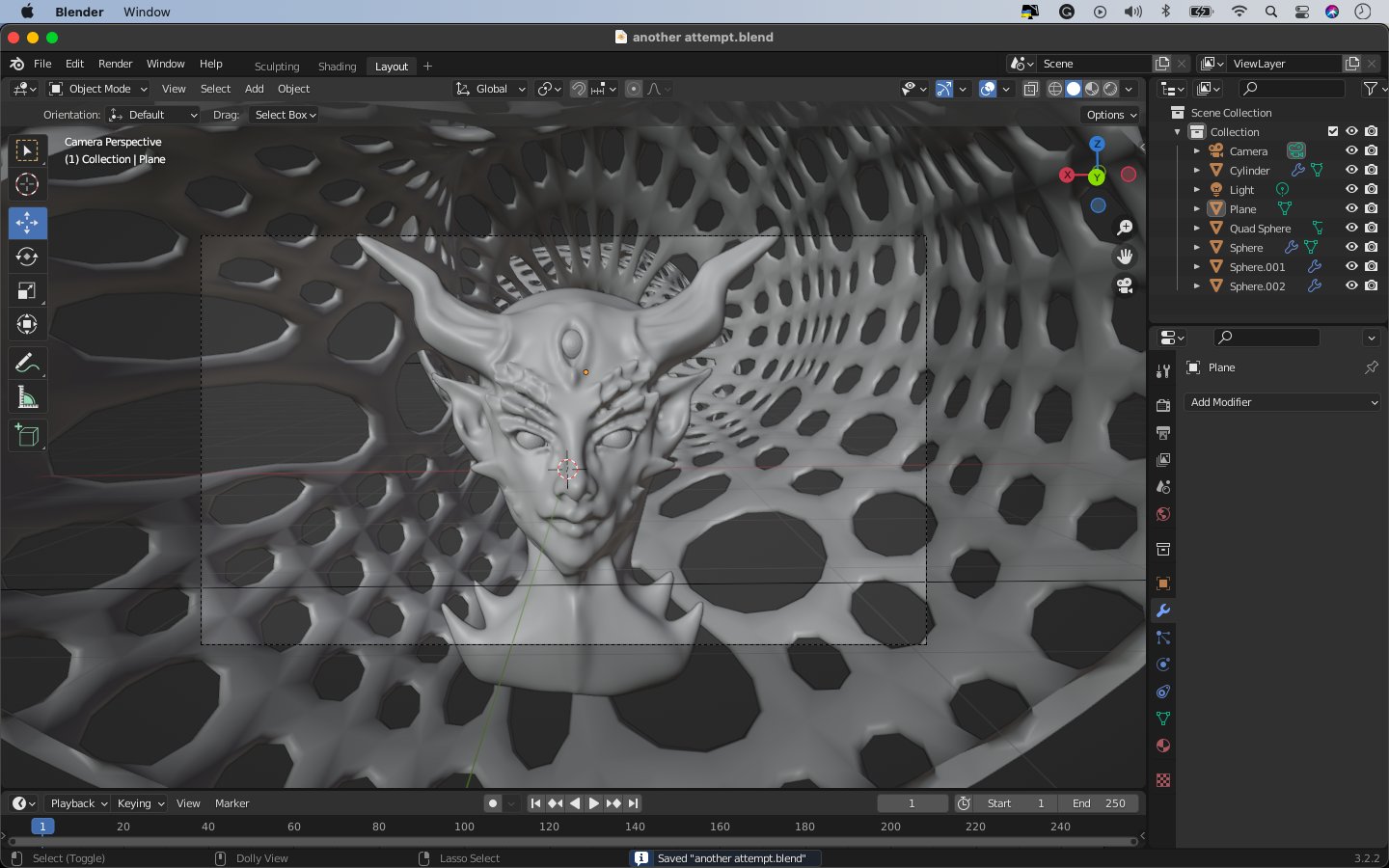Toggle camera view icon in viewport

click(1125, 285)
